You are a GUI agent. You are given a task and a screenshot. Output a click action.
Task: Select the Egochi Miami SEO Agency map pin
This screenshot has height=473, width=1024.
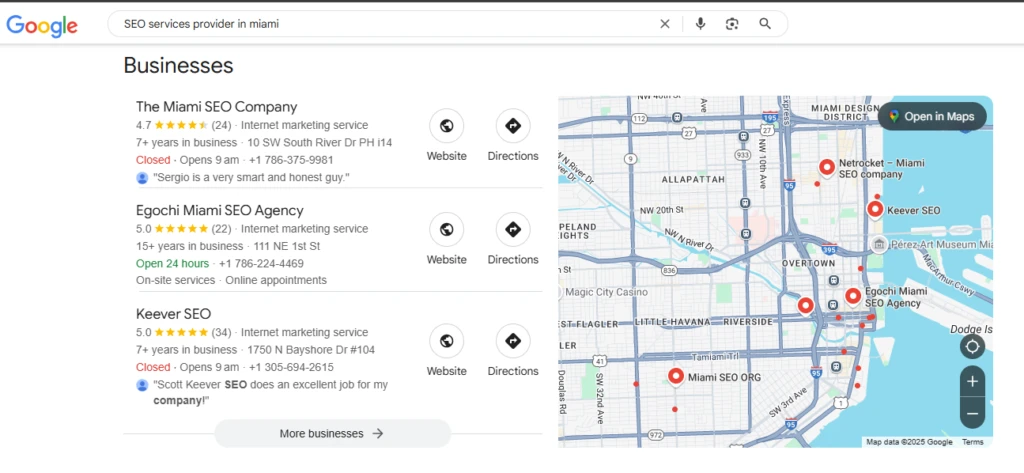point(853,296)
